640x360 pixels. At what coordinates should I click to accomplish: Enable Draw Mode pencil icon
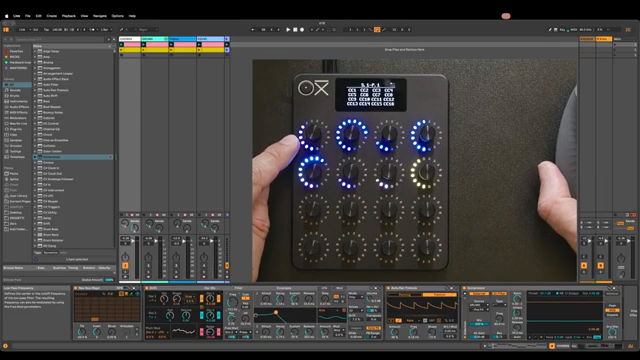(550, 29)
